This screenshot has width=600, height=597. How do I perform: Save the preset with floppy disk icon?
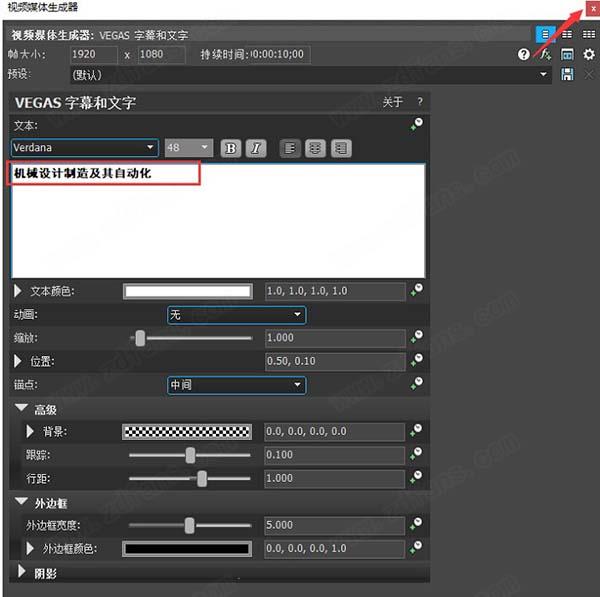567,75
